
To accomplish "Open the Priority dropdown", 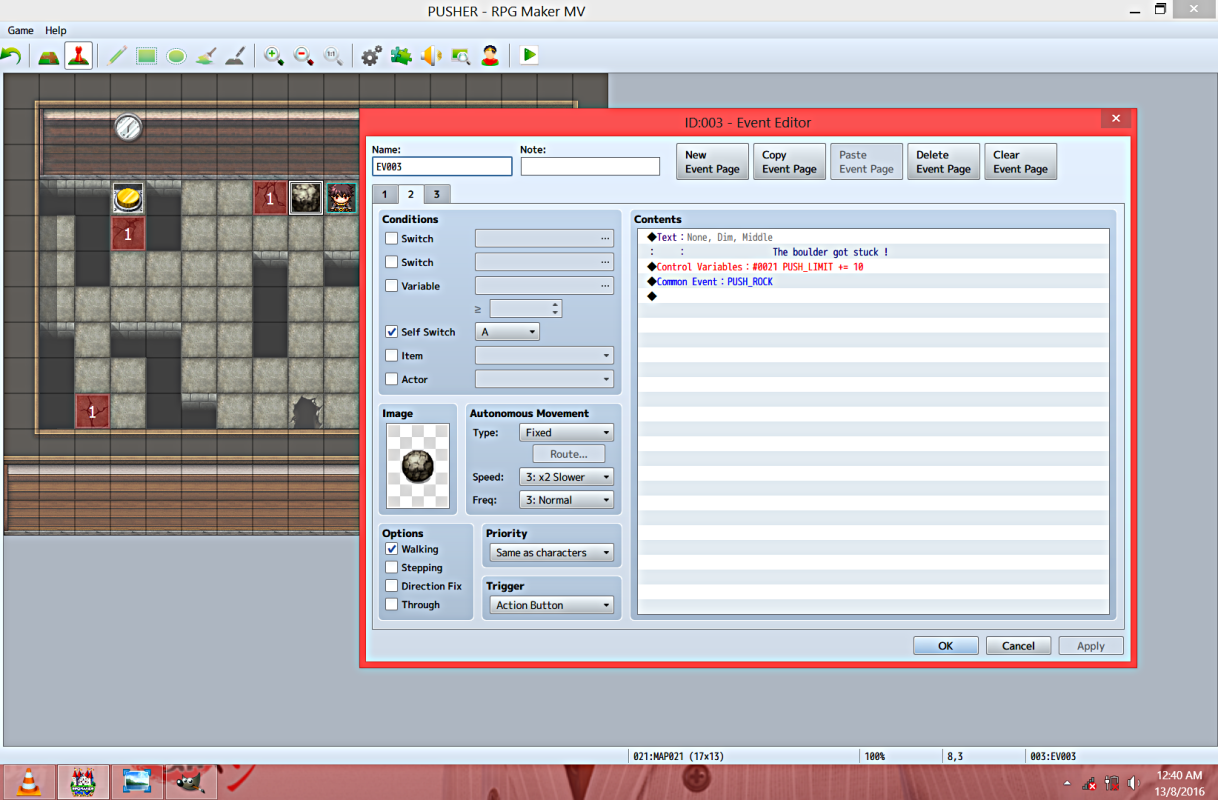I will (552, 553).
